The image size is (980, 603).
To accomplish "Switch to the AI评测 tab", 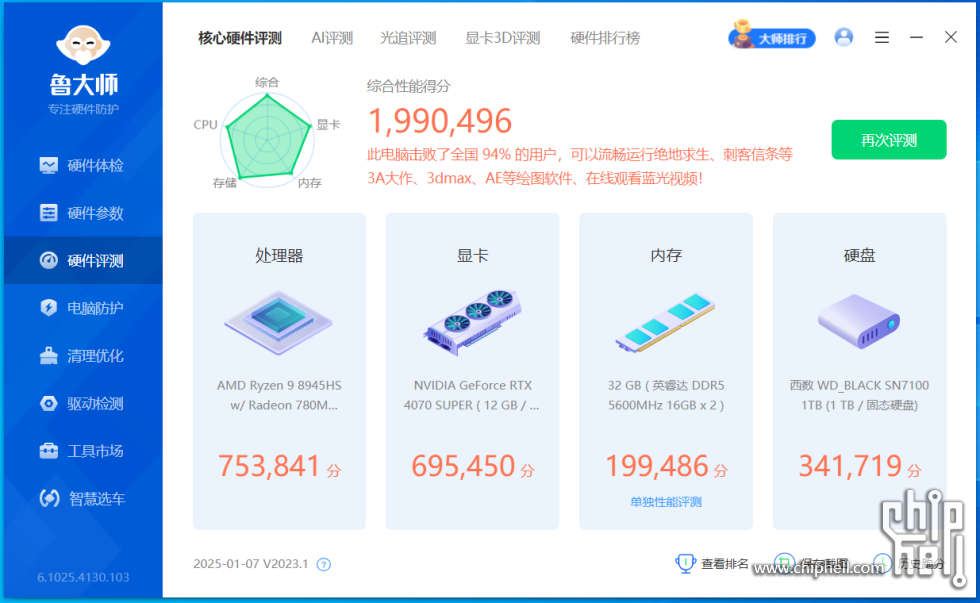I will [332, 38].
